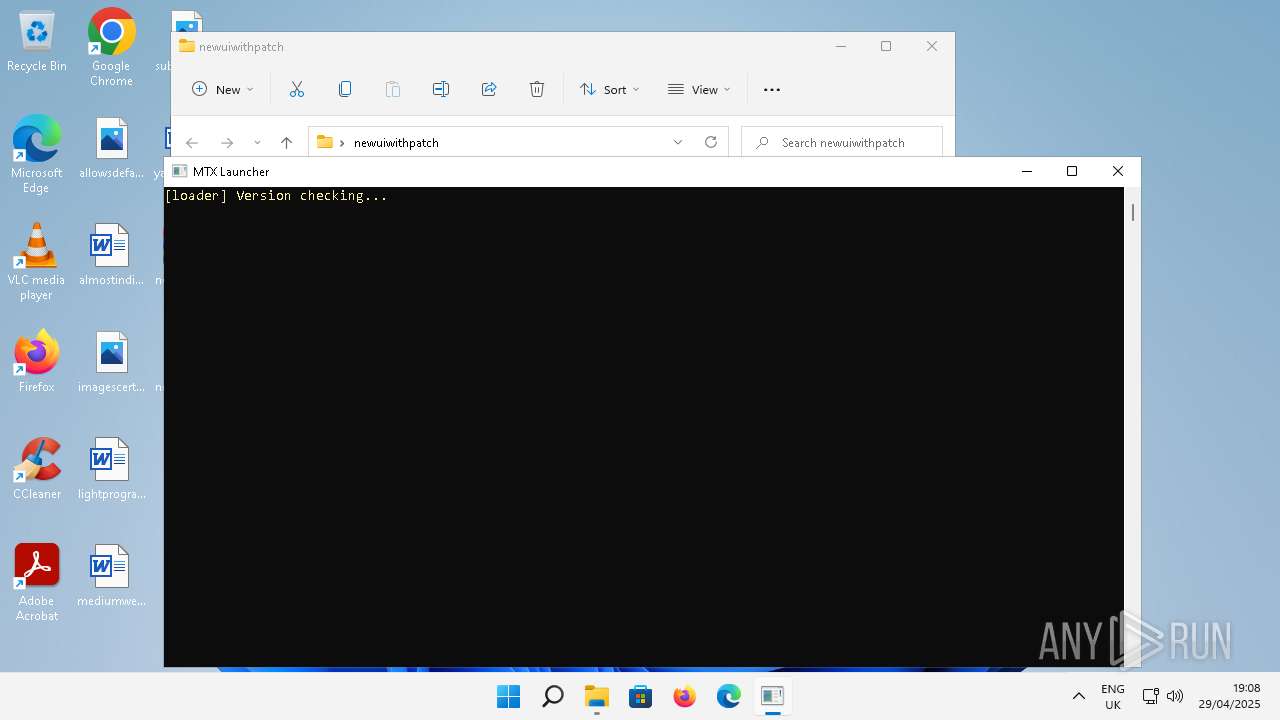Go back in Explorer navigation
Screen dimensions: 1280x720
pos(192,143)
